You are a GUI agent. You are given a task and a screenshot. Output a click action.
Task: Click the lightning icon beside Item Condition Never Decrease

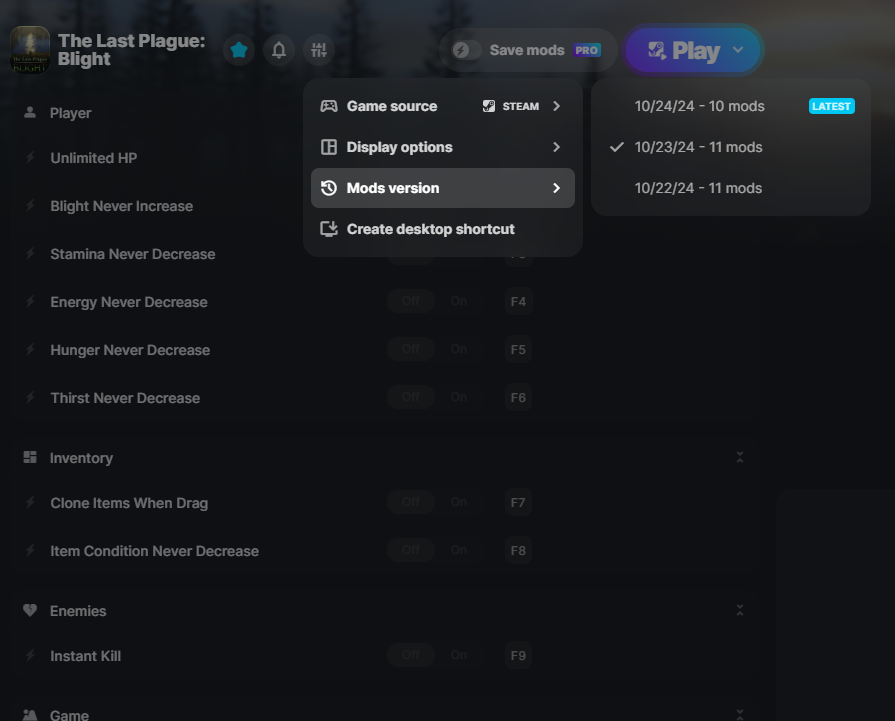coord(30,550)
